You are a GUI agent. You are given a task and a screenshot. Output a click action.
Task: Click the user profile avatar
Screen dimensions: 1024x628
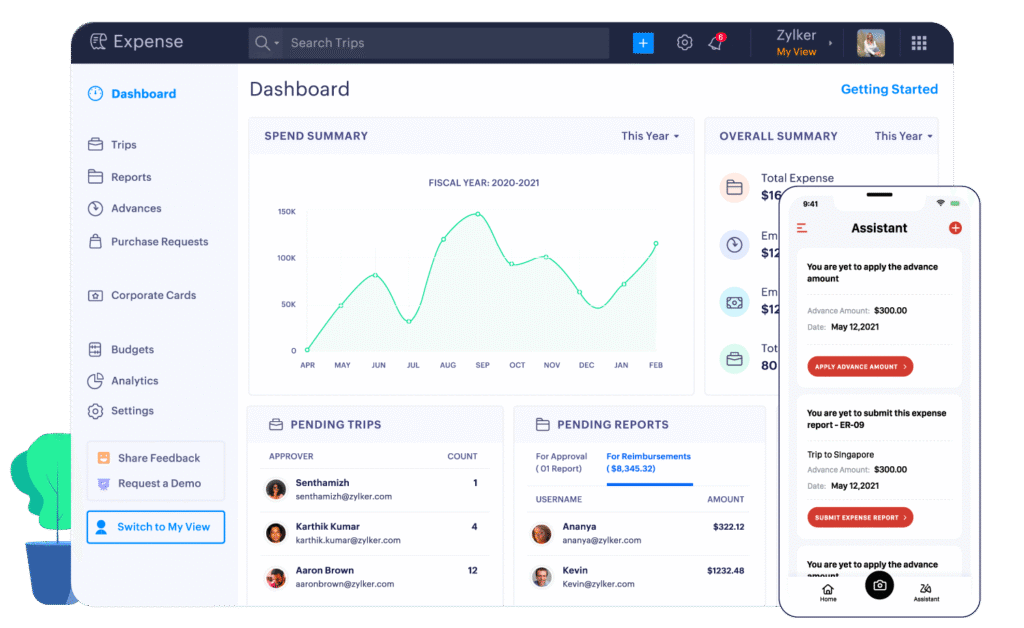pos(870,43)
